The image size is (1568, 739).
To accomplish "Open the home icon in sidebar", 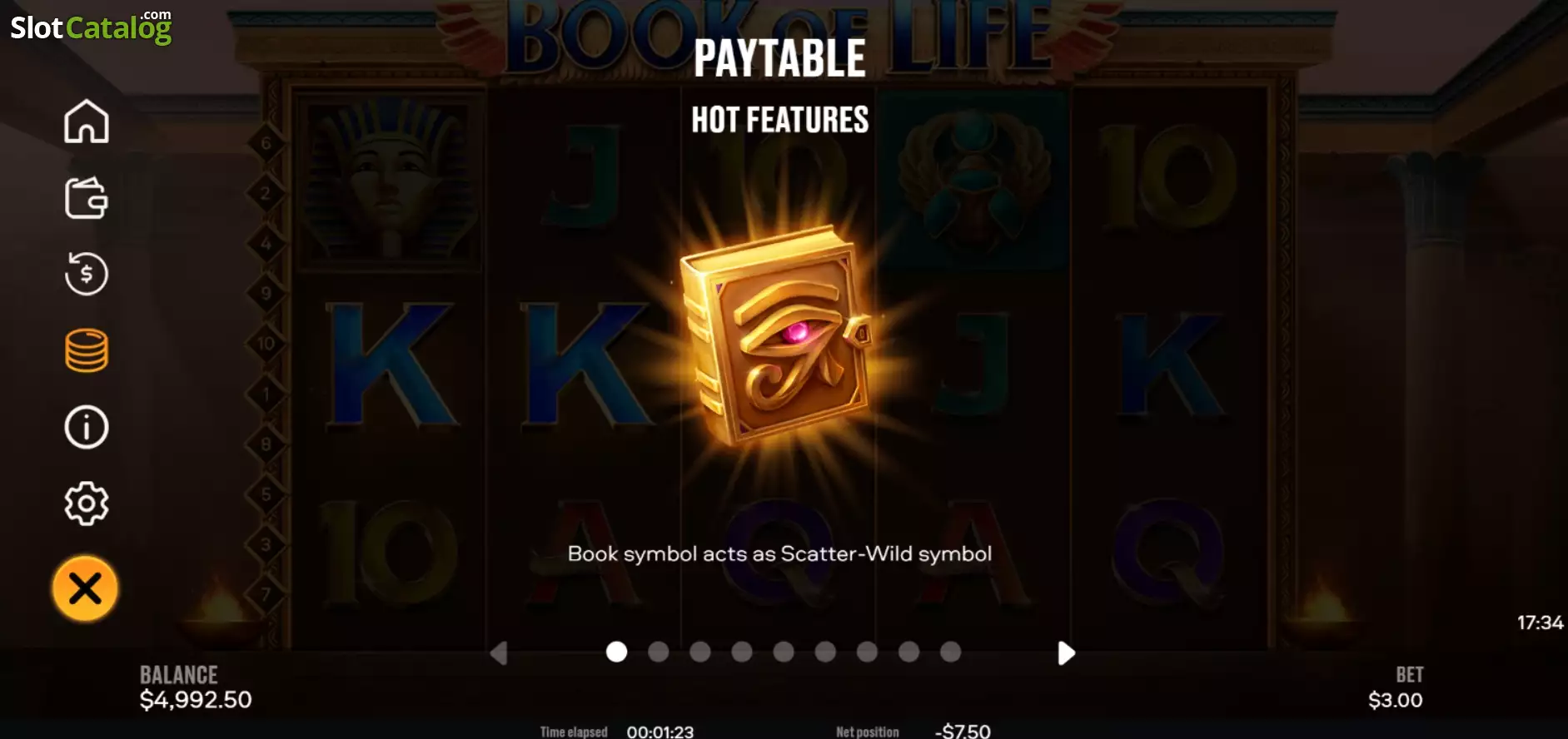I will pyautogui.click(x=87, y=122).
